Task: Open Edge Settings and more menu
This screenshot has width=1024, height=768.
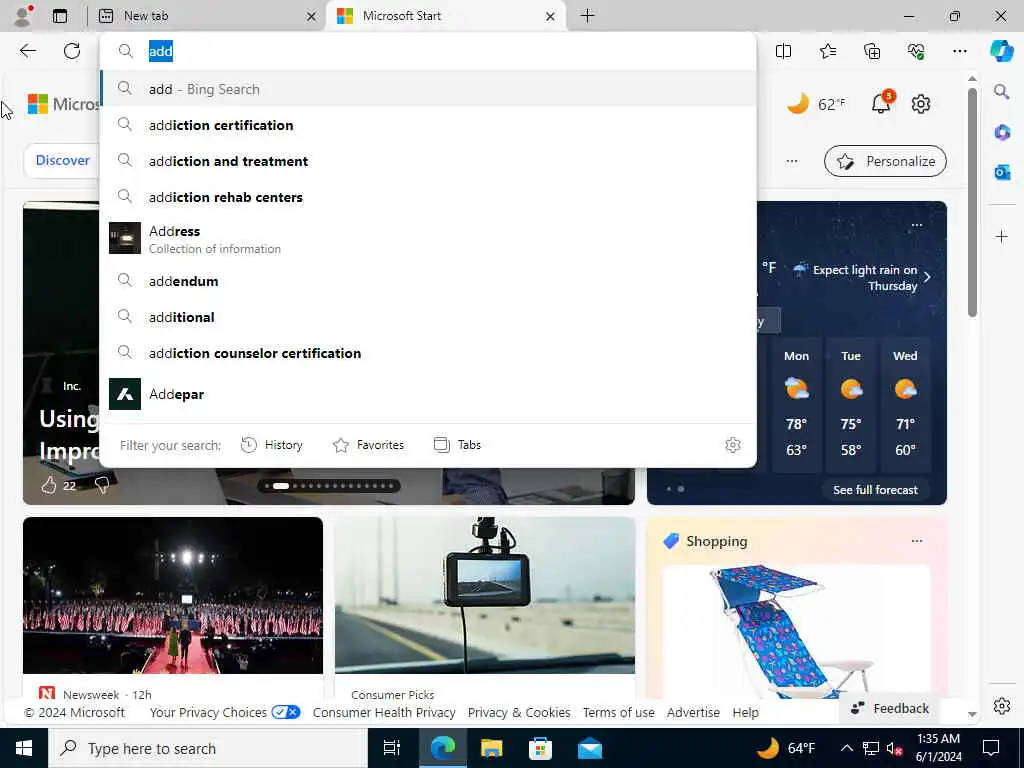Action: click(959, 51)
